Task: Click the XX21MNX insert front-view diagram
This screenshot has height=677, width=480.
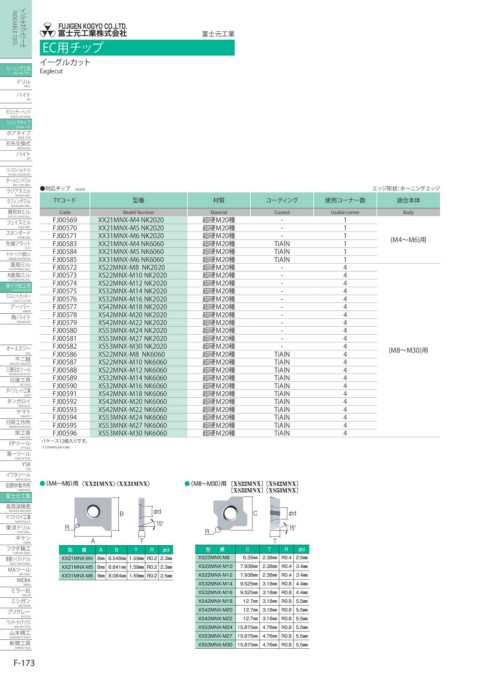Action: click(x=93, y=516)
